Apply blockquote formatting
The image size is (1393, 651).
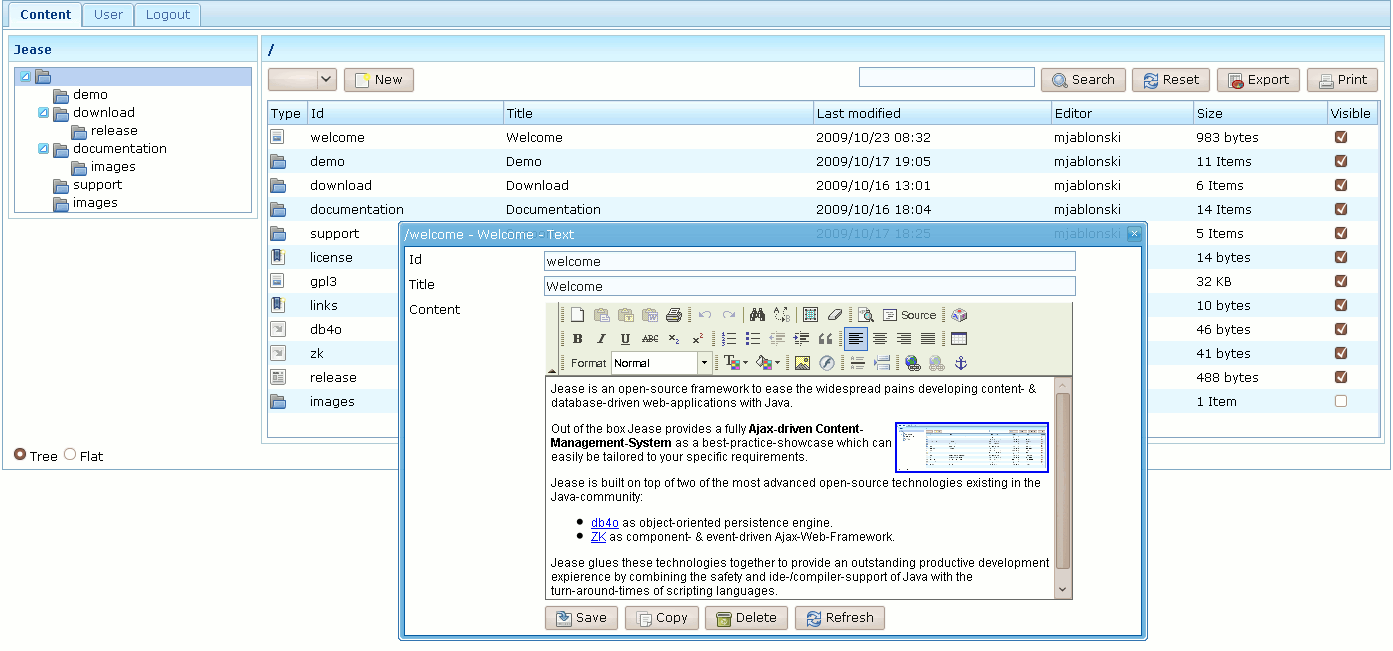(825, 339)
